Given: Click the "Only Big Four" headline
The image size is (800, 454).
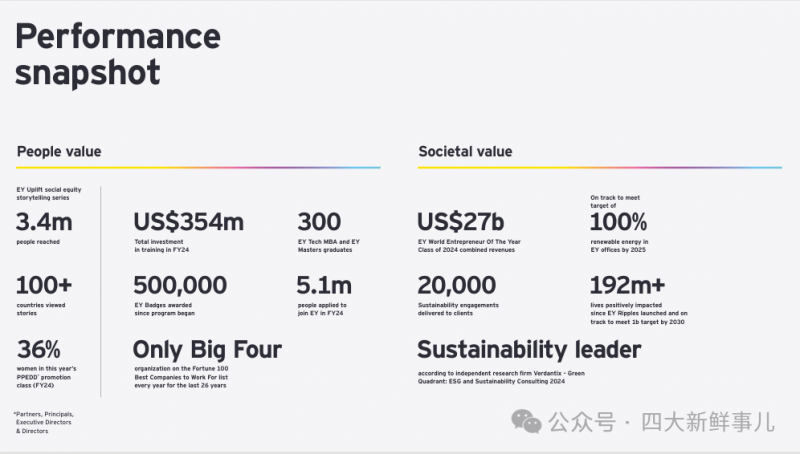Looking at the screenshot, I should click(207, 350).
